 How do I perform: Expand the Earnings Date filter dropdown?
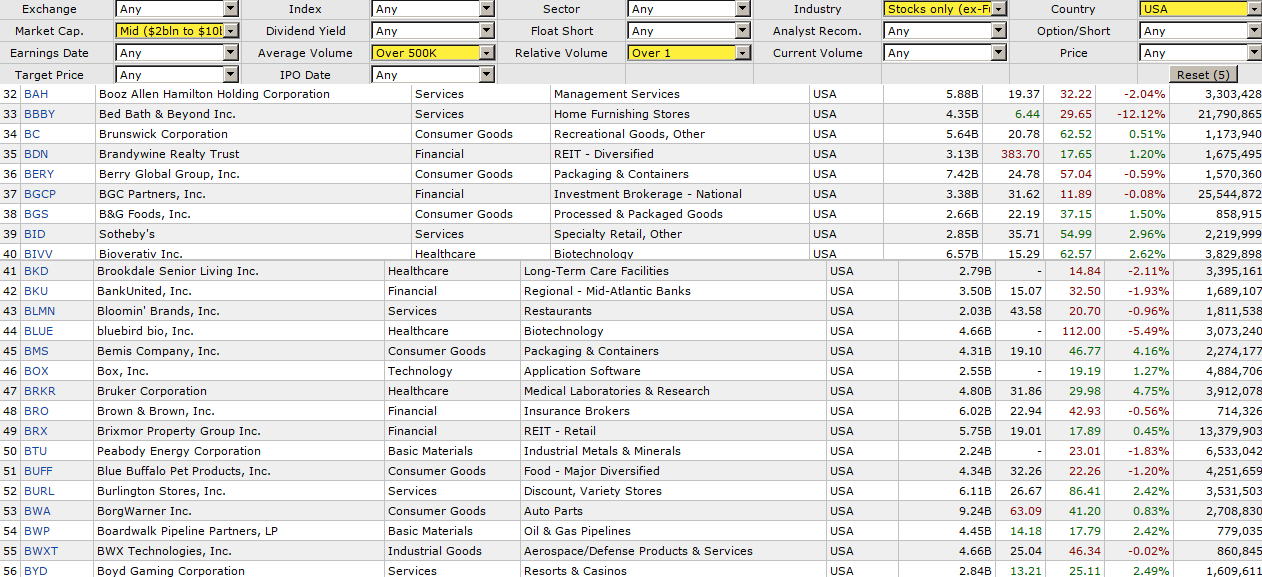click(x=176, y=53)
